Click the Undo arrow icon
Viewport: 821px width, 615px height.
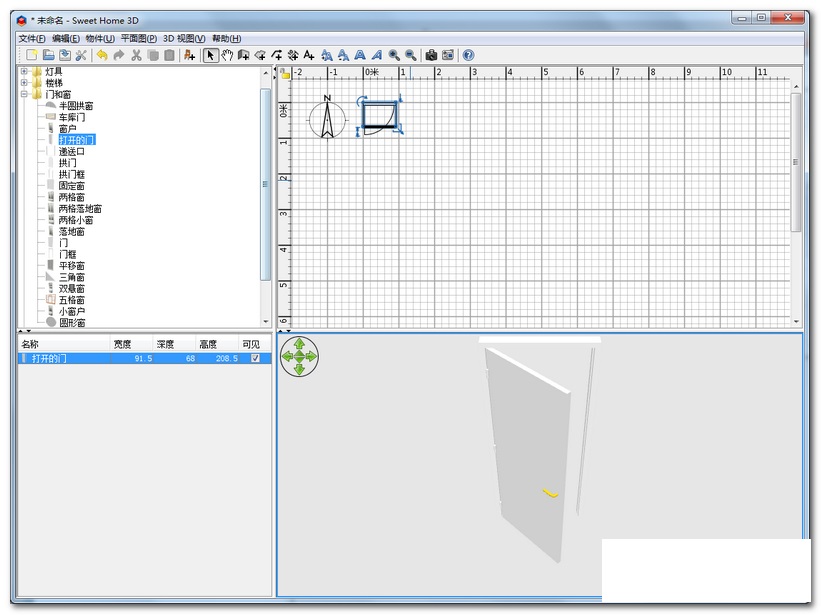coord(101,55)
